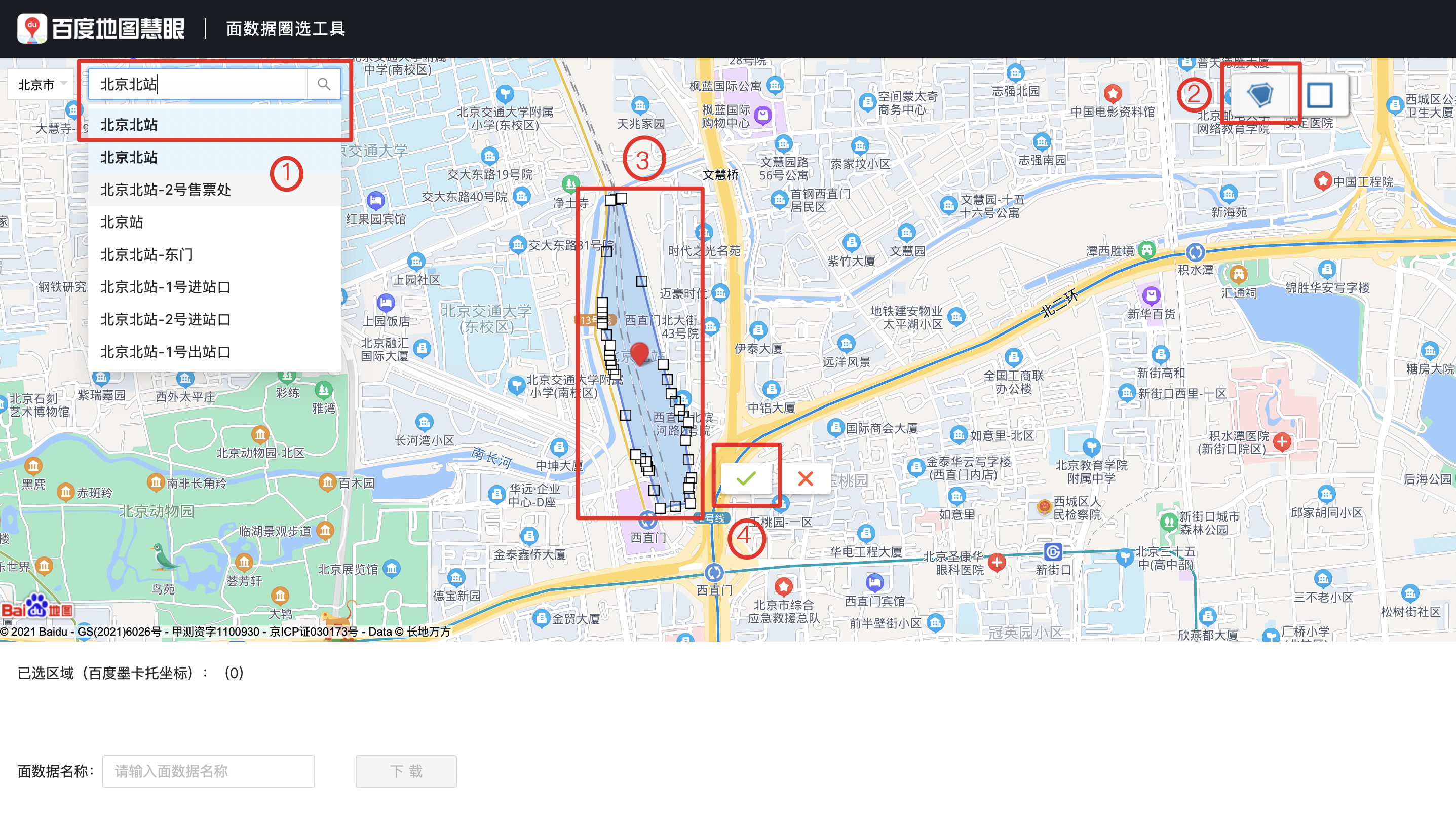This screenshot has width=1456, height=817.
Task: Click the 南非长角羚 attraction icon
Action: point(156,482)
